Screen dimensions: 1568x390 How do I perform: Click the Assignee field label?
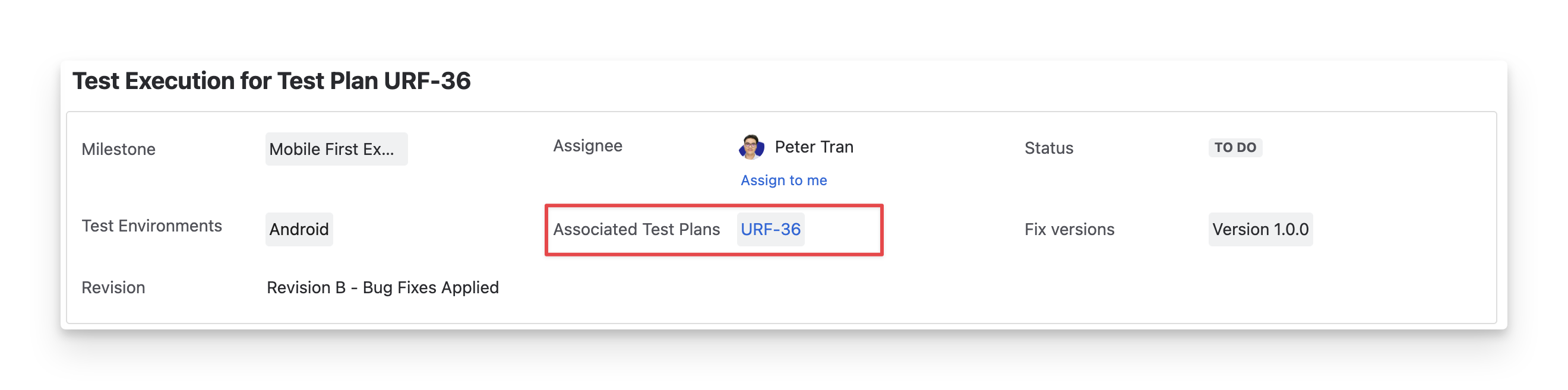tap(587, 146)
